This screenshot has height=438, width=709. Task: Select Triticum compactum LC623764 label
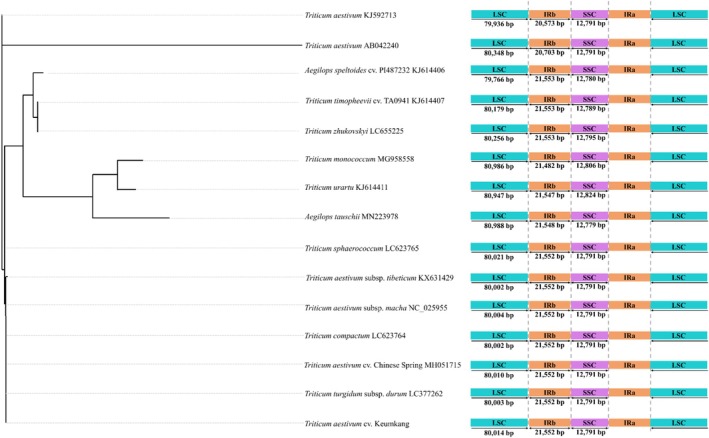click(355, 336)
